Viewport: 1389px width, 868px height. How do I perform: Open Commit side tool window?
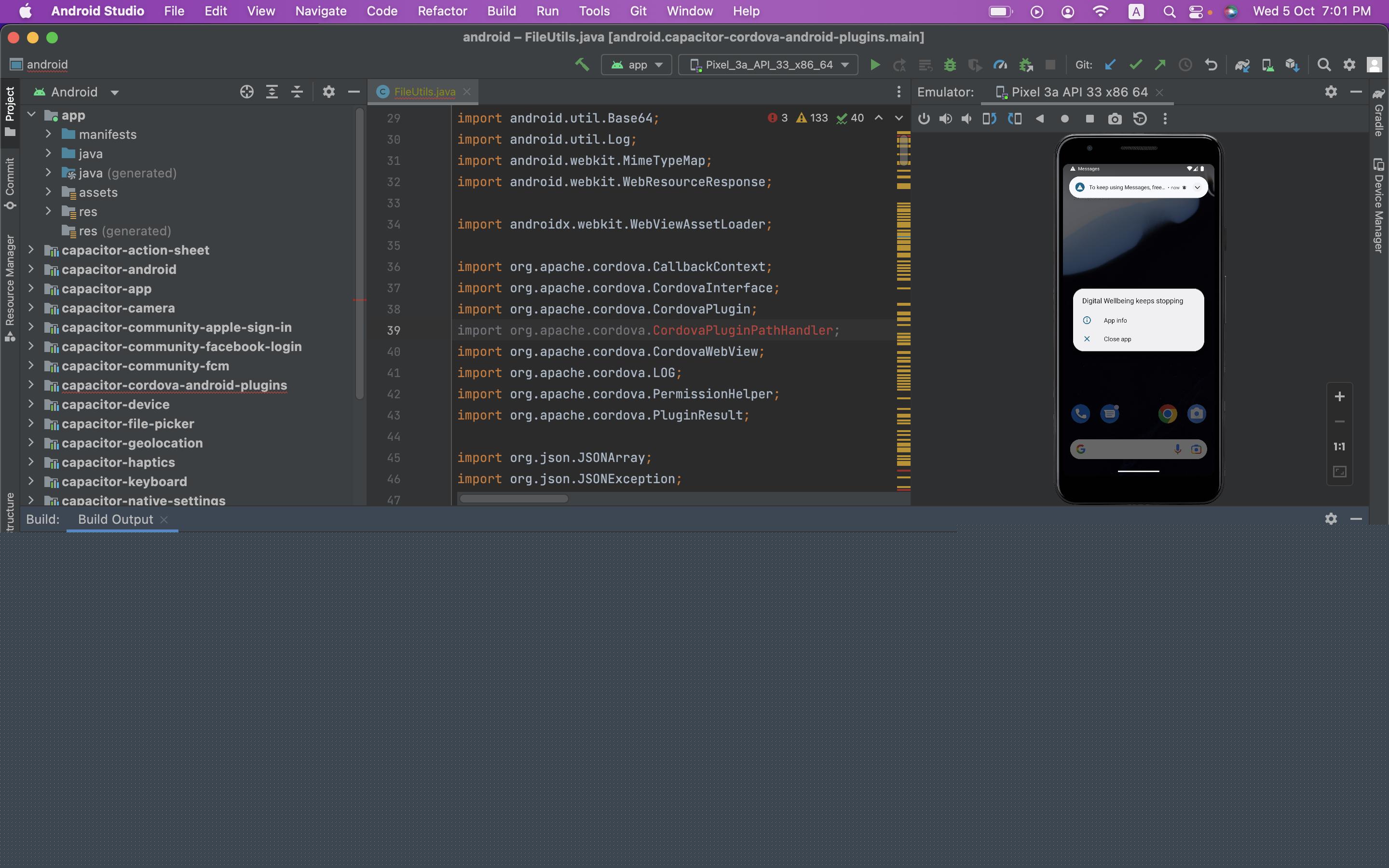point(10,184)
